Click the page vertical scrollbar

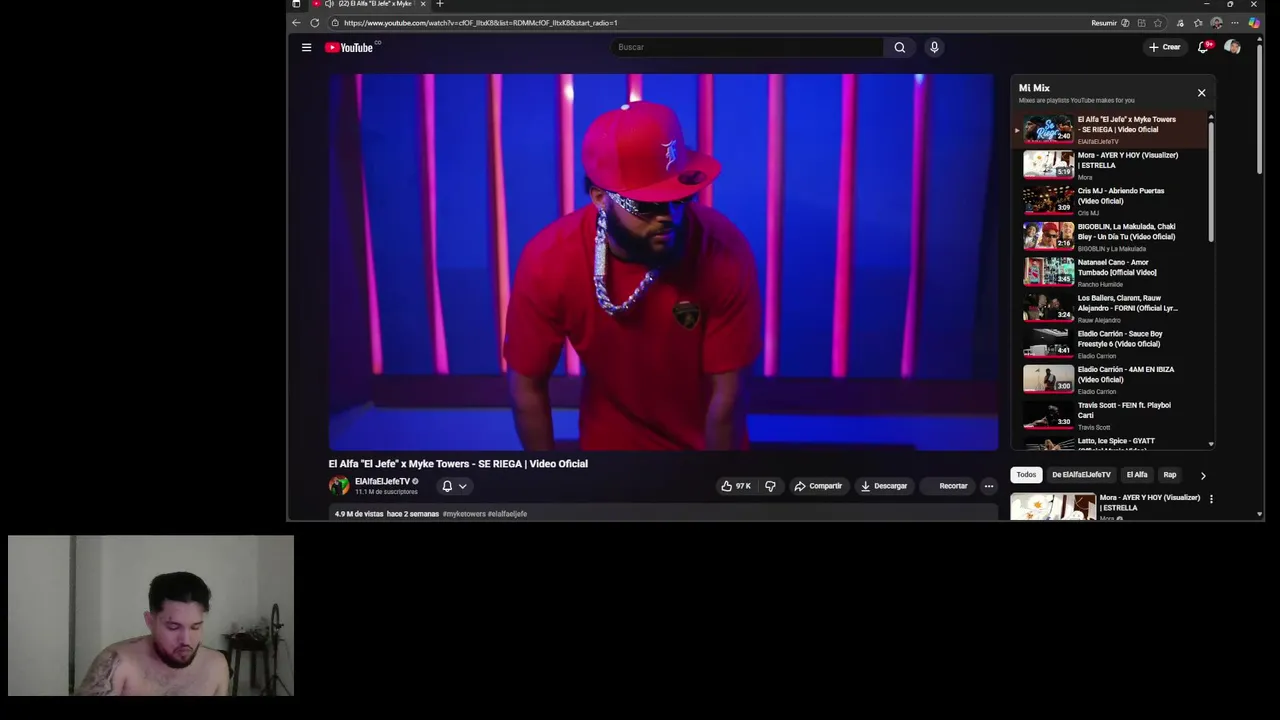1260,110
